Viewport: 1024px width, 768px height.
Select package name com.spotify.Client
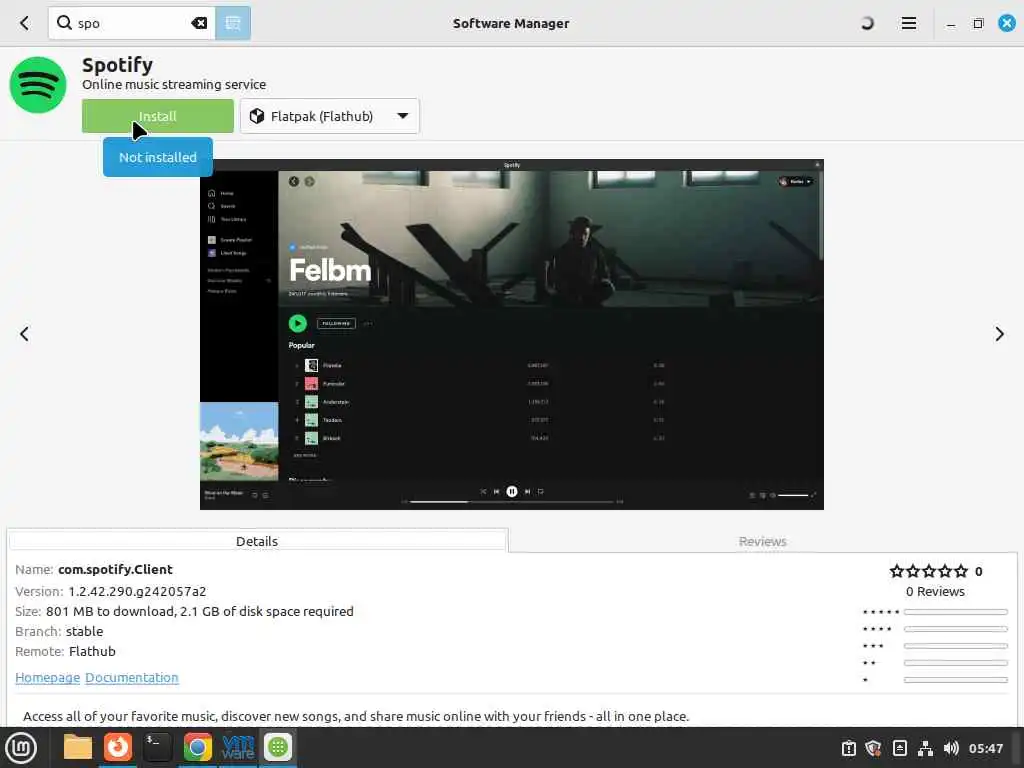click(115, 569)
